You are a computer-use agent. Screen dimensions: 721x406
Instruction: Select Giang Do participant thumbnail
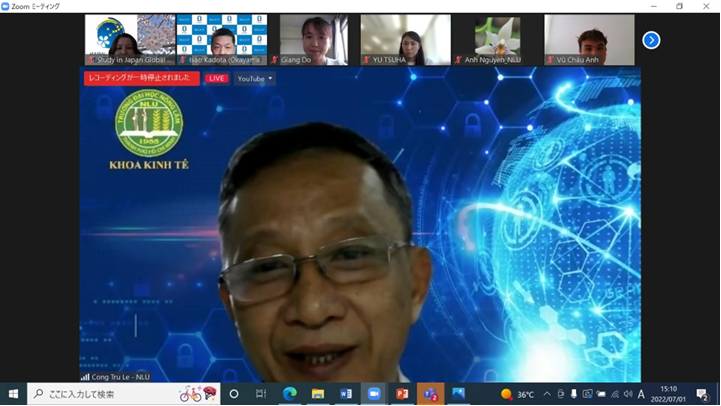pos(314,40)
